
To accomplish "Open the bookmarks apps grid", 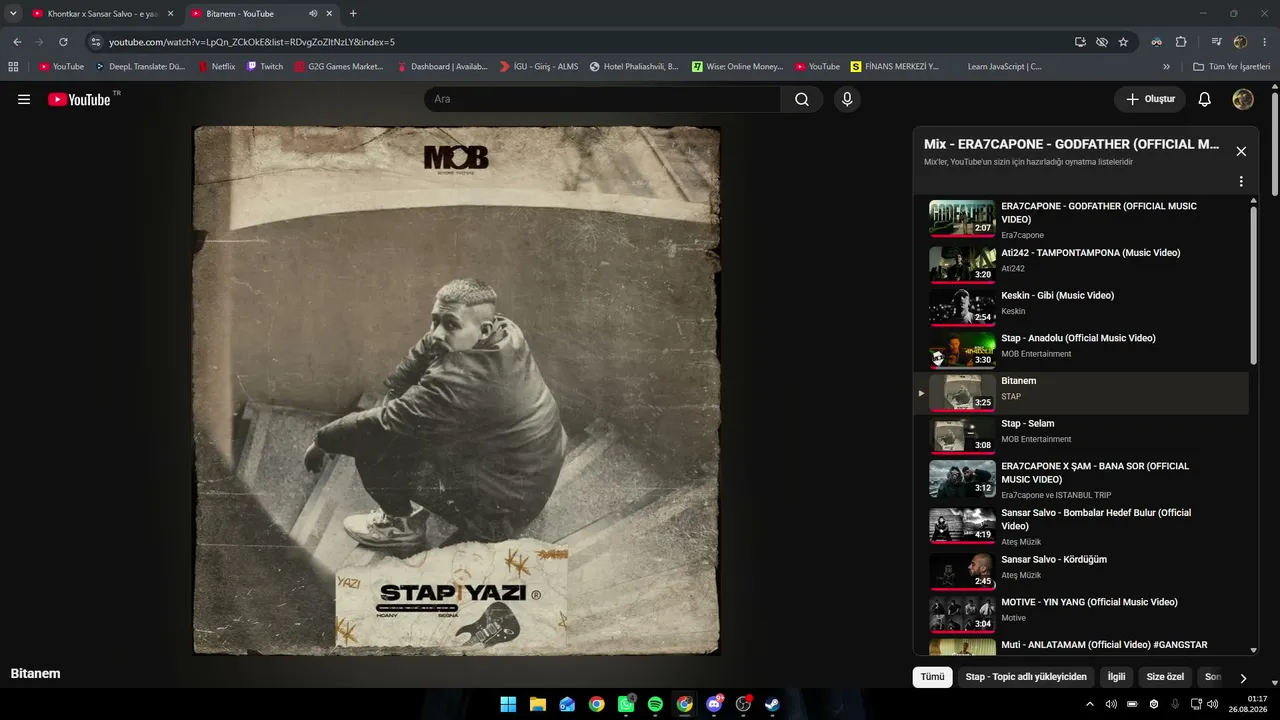I will pyautogui.click(x=13, y=67).
